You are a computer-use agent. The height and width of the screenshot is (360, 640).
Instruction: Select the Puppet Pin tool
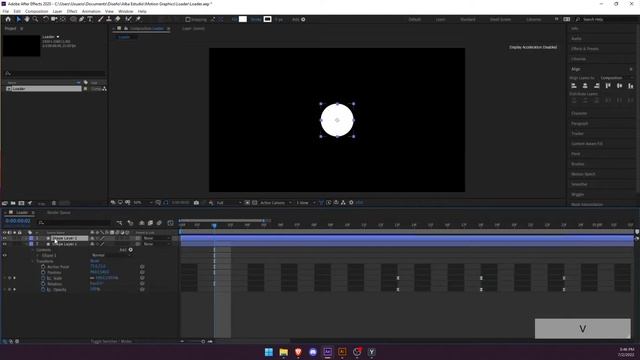point(138,19)
